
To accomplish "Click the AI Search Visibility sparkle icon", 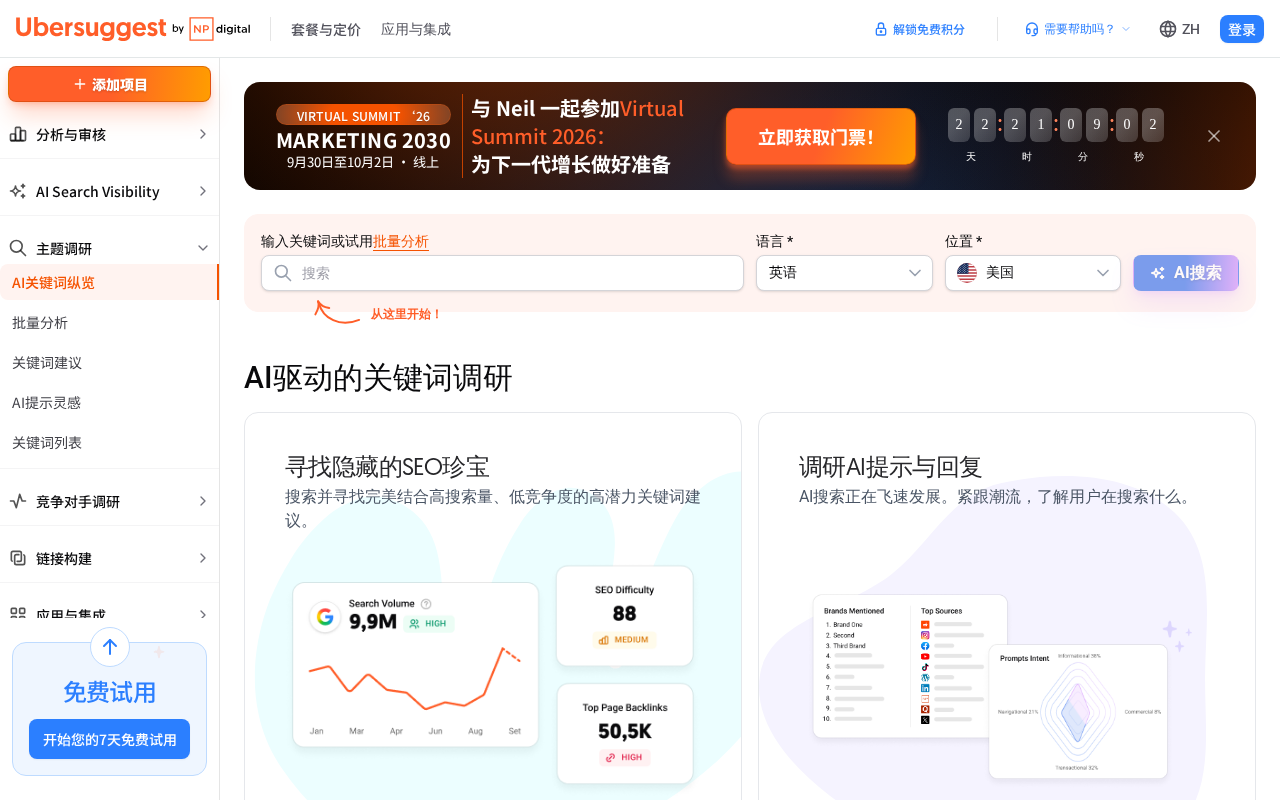I will point(18,191).
